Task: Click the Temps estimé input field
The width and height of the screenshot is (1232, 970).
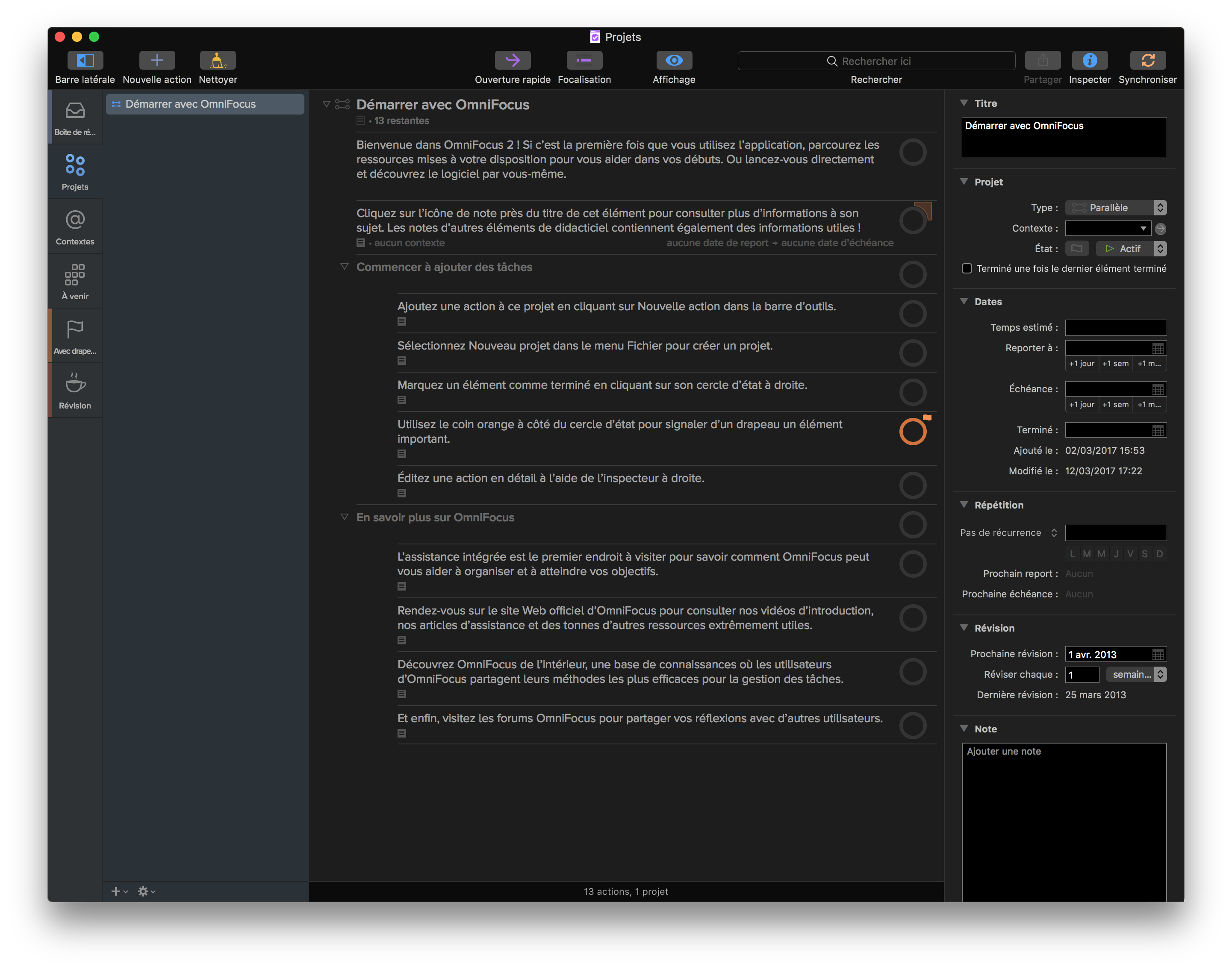Action: (x=1116, y=328)
